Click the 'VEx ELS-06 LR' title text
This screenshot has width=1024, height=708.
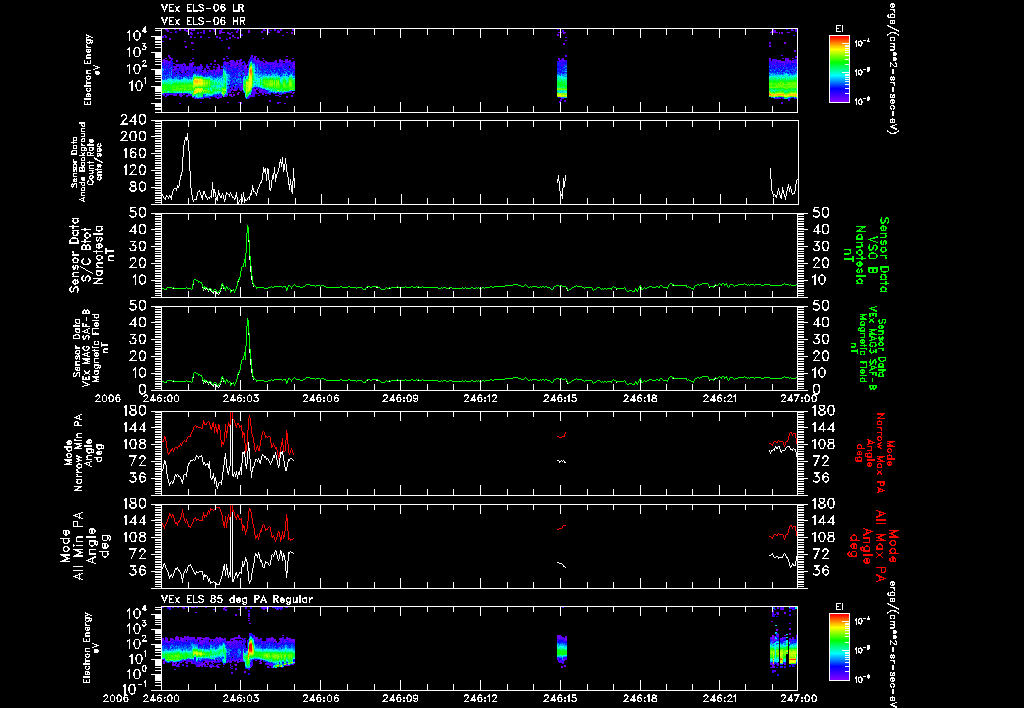[203, 8]
